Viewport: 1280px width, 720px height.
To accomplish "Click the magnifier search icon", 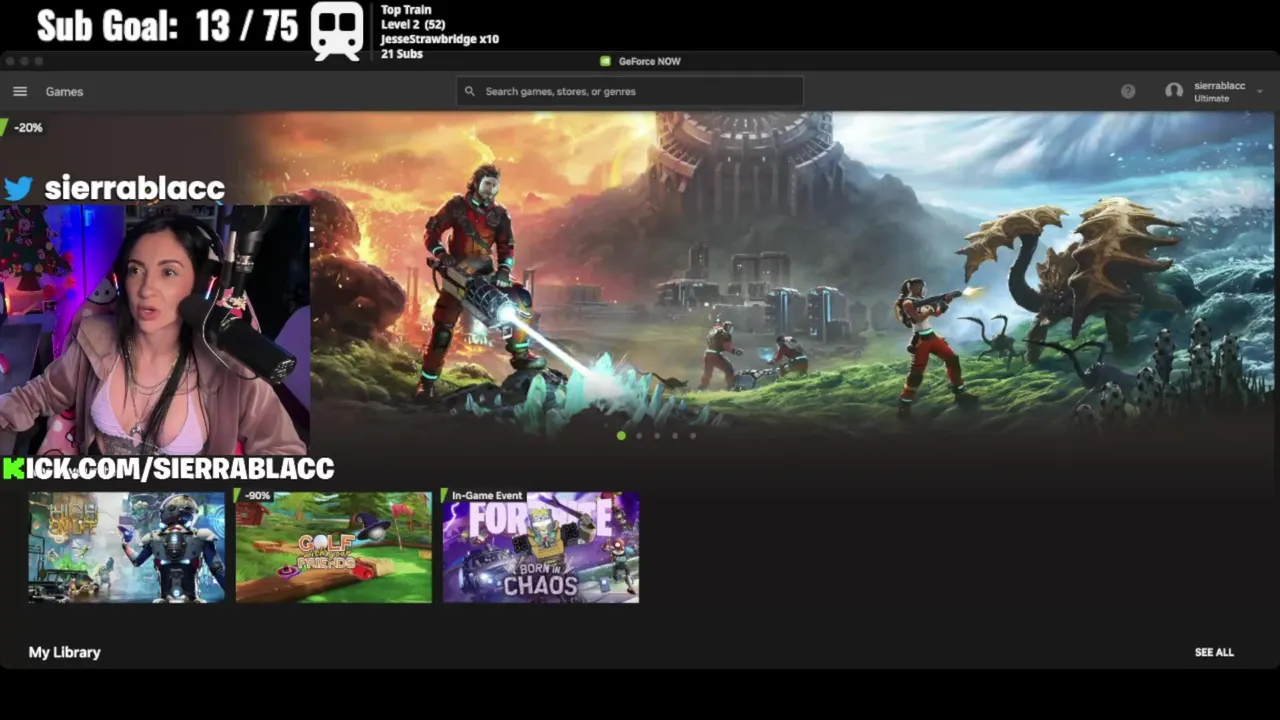I will pos(470,91).
